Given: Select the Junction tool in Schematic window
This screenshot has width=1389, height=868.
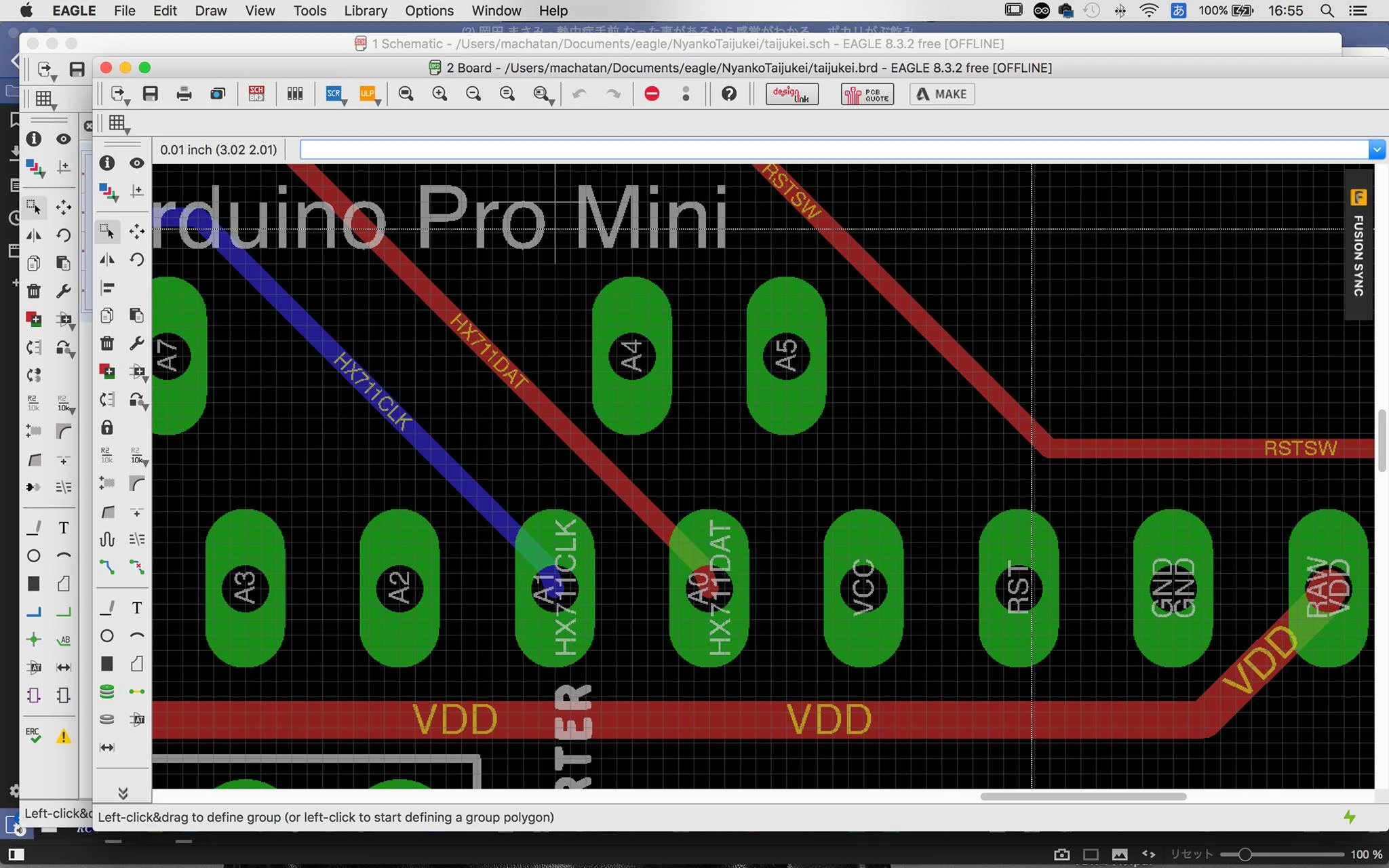Looking at the screenshot, I should pyautogui.click(x=33, y=639).
